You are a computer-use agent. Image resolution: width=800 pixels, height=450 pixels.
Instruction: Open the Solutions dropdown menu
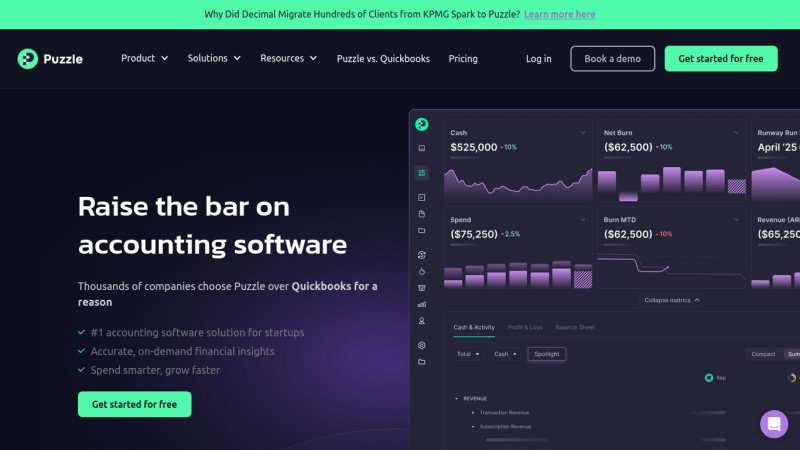pos(214,58)
